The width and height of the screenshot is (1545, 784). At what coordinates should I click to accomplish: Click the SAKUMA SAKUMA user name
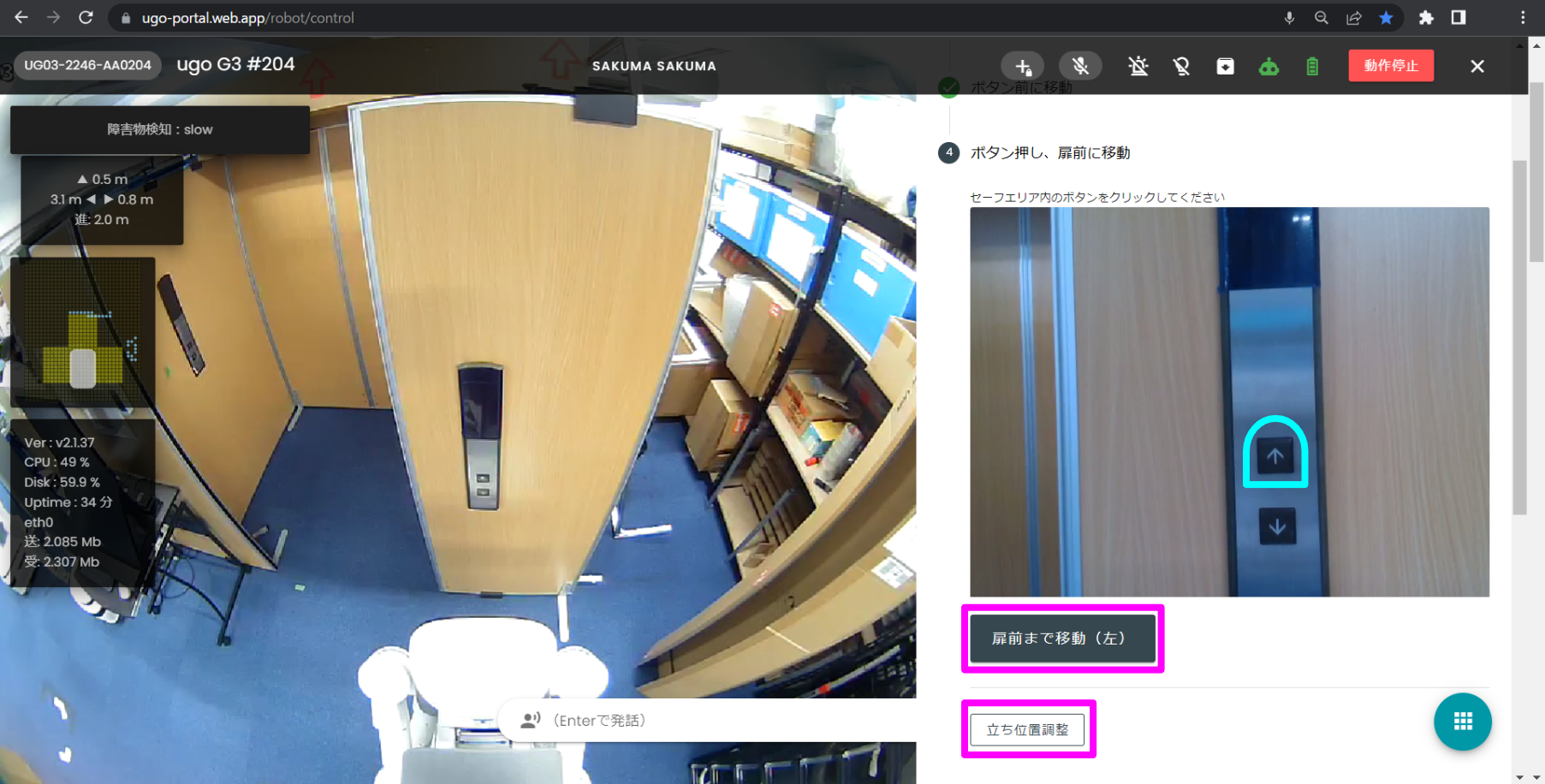654,66
